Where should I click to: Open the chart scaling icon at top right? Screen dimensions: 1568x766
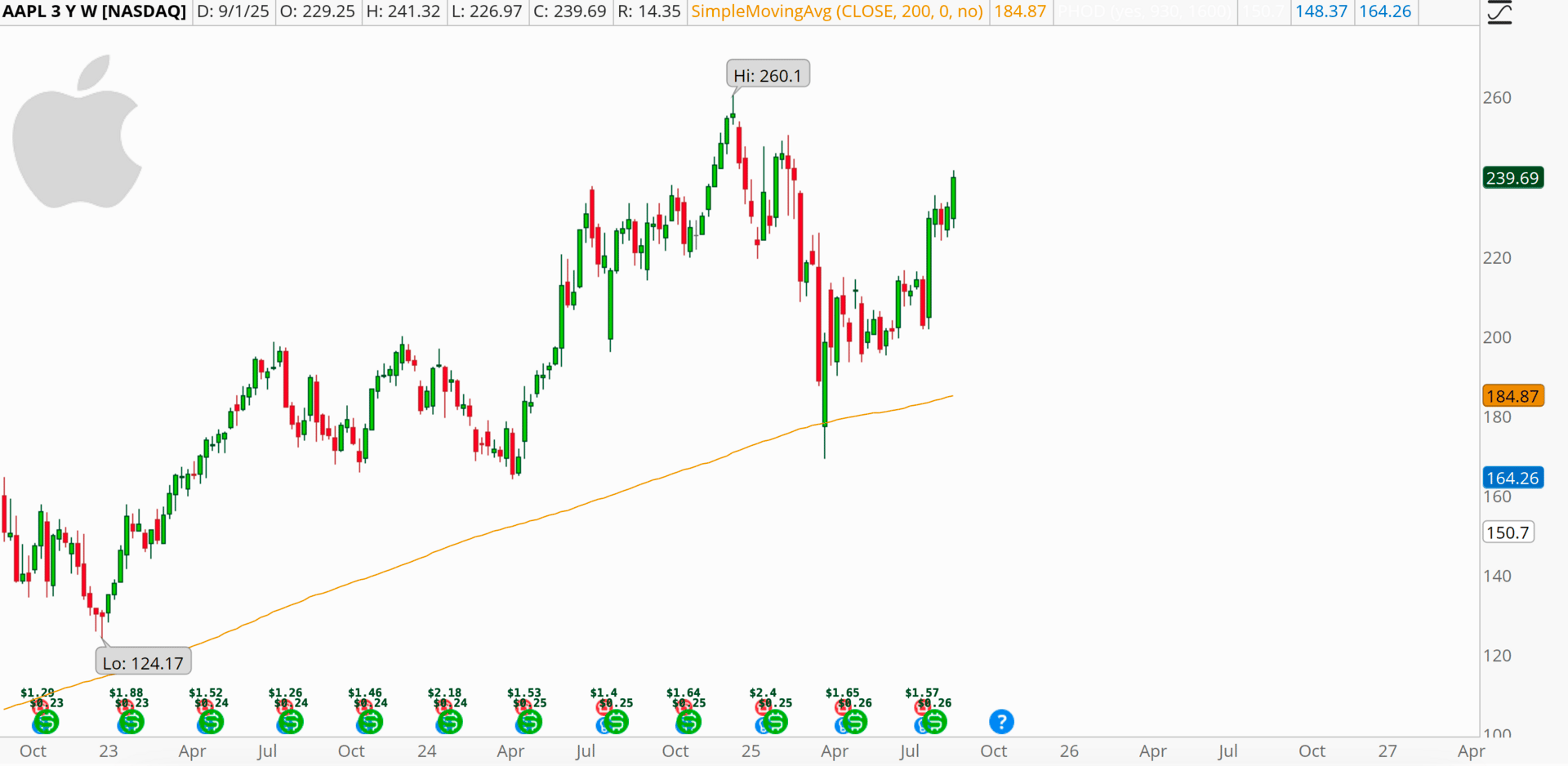click(1499, 12)
